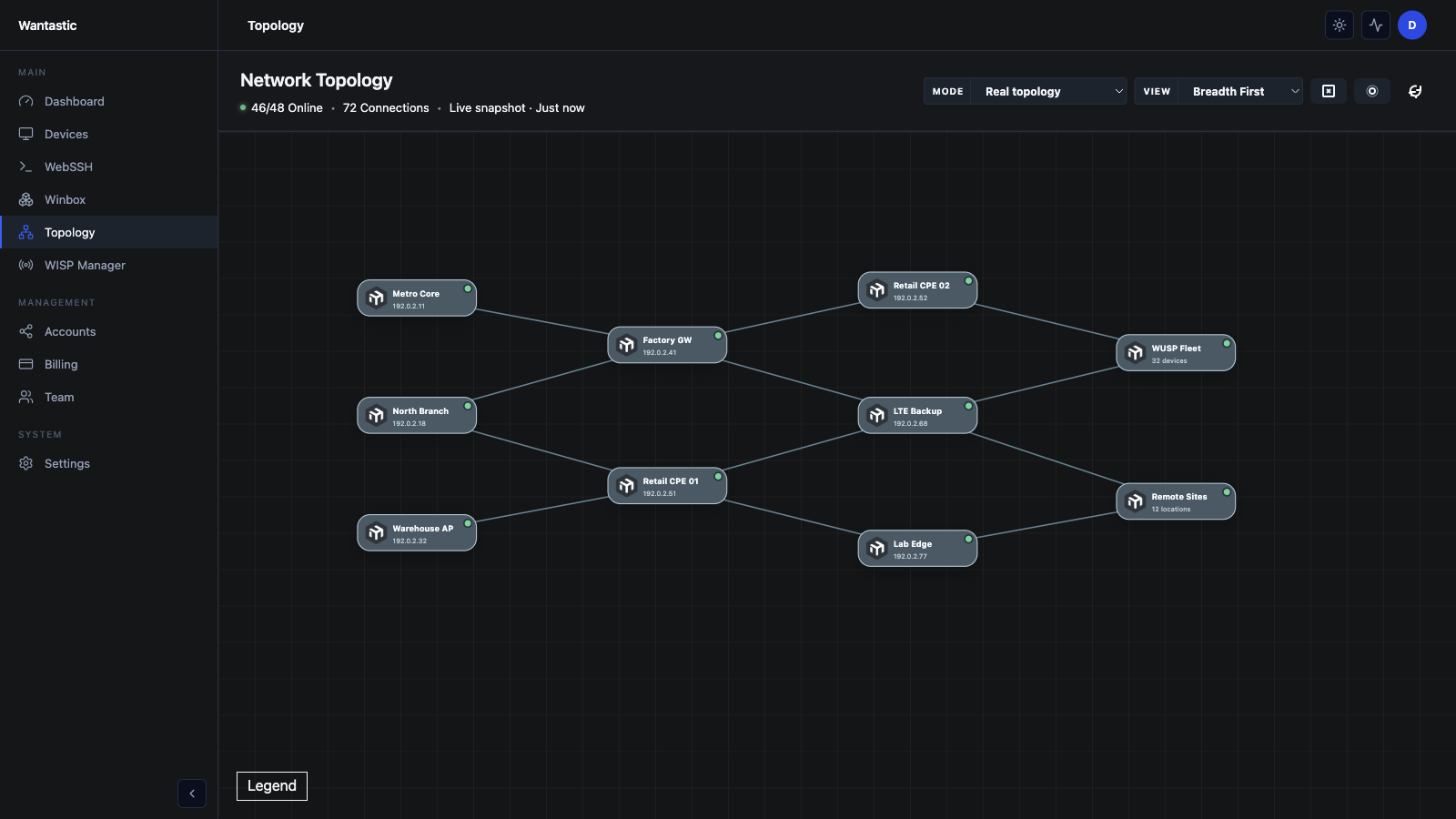Toggle the light/dark theme sun icon
The height and width of the screenshot is (819, 1456).
tap(1339, 25)
